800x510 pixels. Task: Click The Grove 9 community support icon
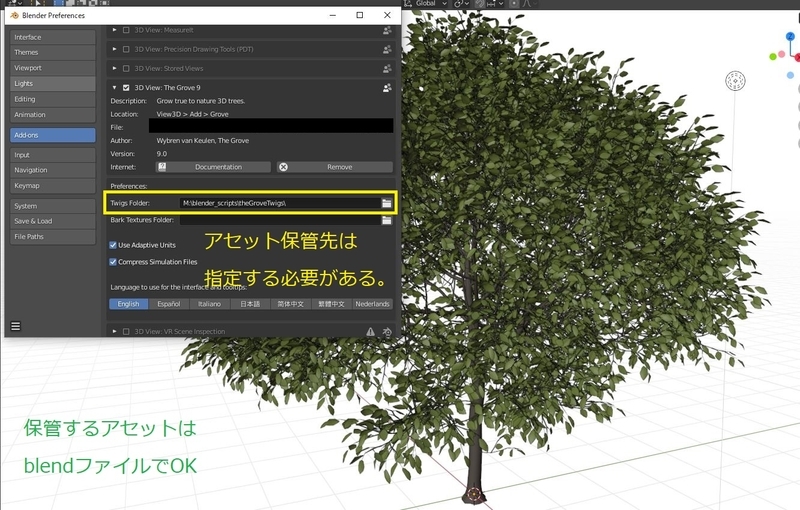click(387, 88)
